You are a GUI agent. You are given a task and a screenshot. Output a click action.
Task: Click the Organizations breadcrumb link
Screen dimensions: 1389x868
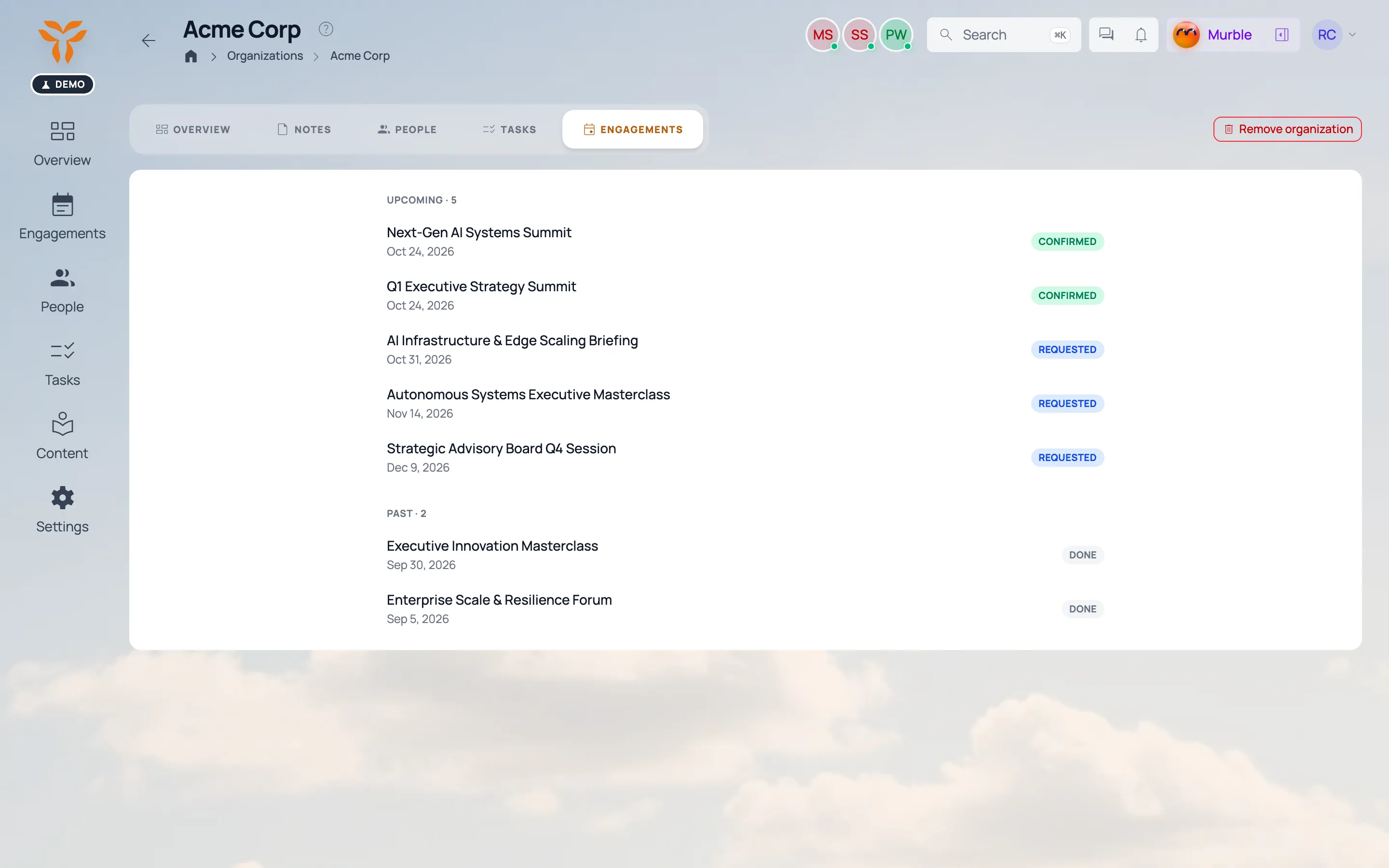(265, 55)
